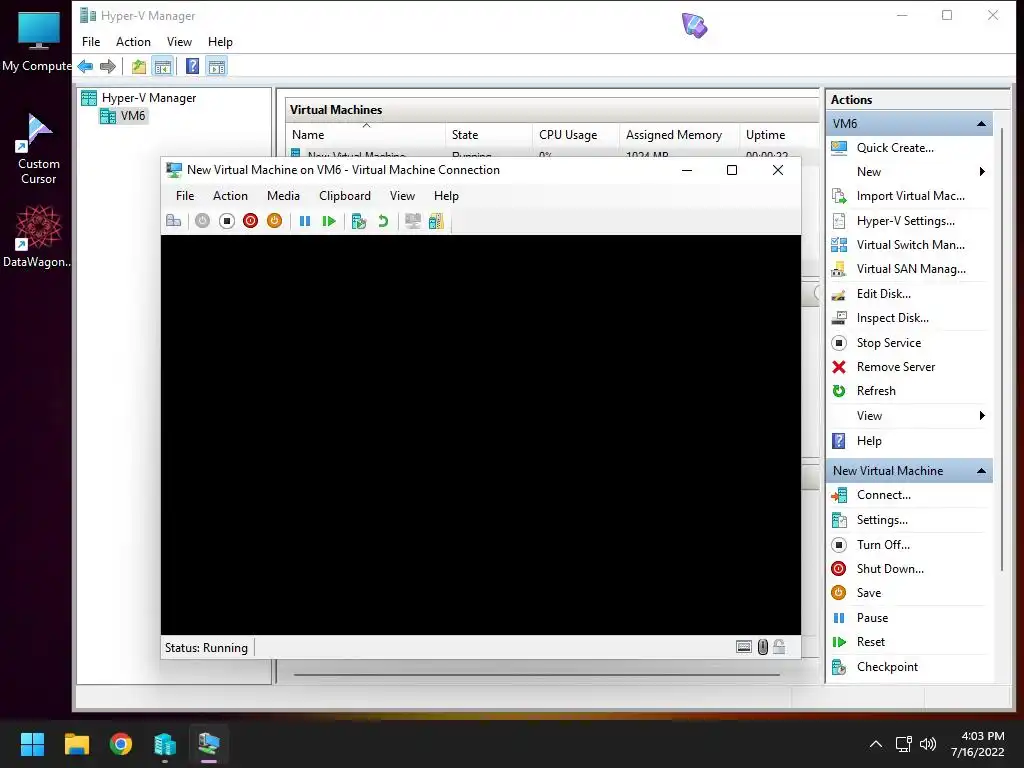This screenshot has width=1024, height=768.
Task: Toggle Show/Hide Action Pane toolbar icon
Action: [217, 66]
